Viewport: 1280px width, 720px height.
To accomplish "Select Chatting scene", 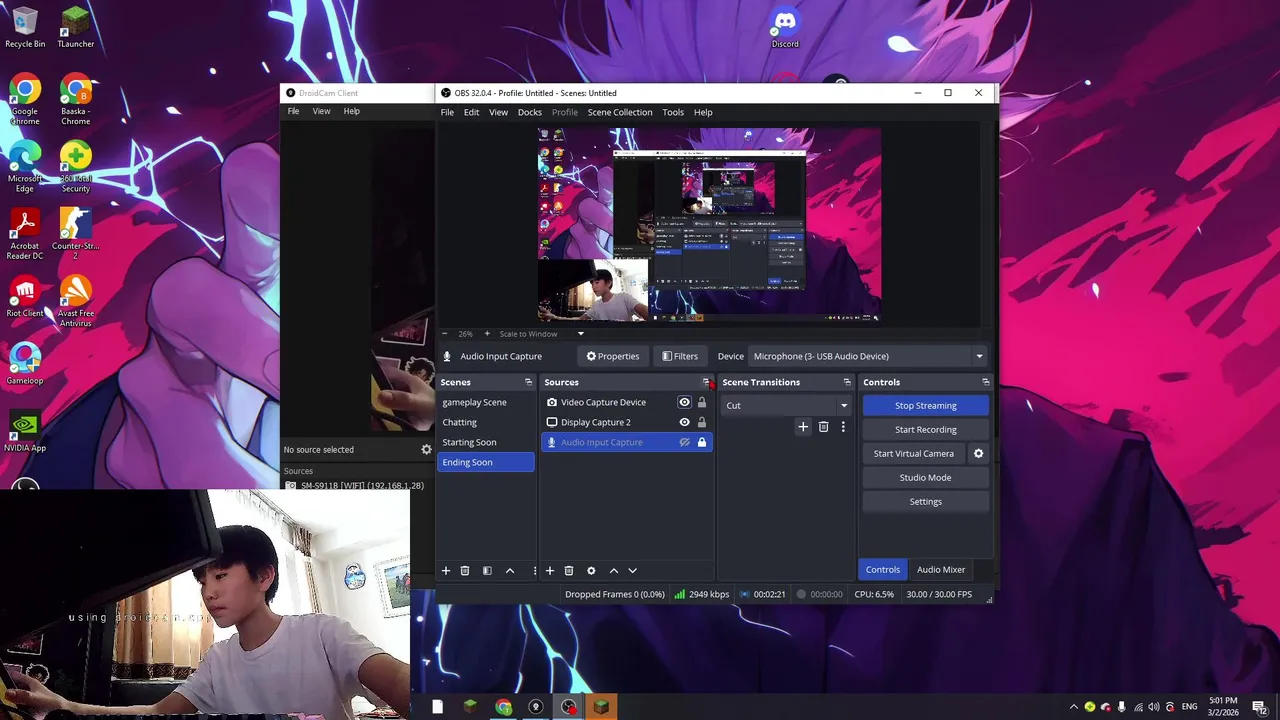I will point(486,422).
